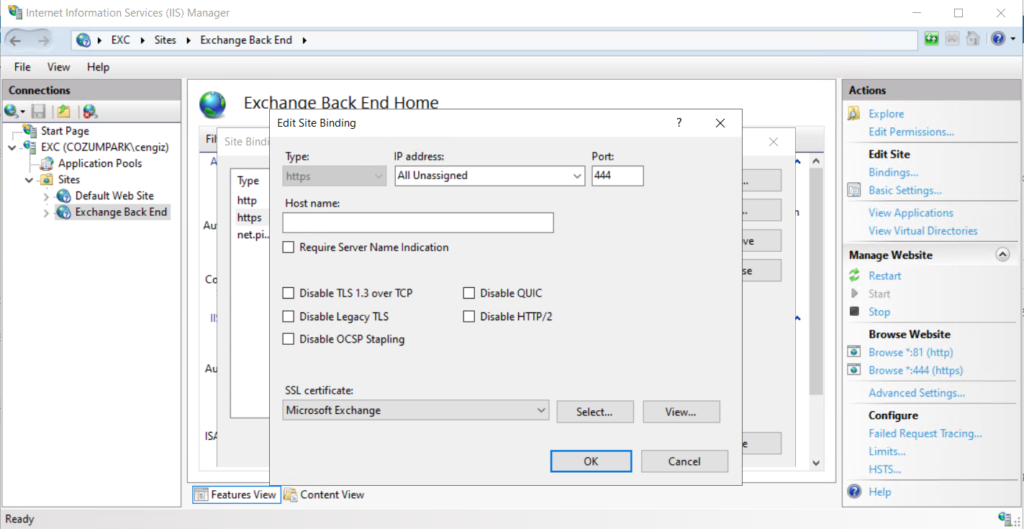Open dropdown arrow beside the toolbar help icon
Viewport: 1024px width, 529px height.
click(1012, 40)
